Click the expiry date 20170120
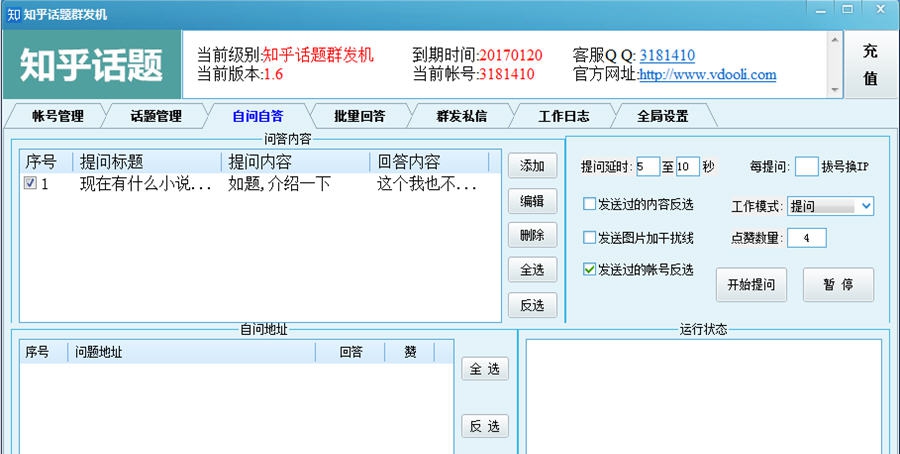The image size is (900, 454). click(x=511, y=55)
